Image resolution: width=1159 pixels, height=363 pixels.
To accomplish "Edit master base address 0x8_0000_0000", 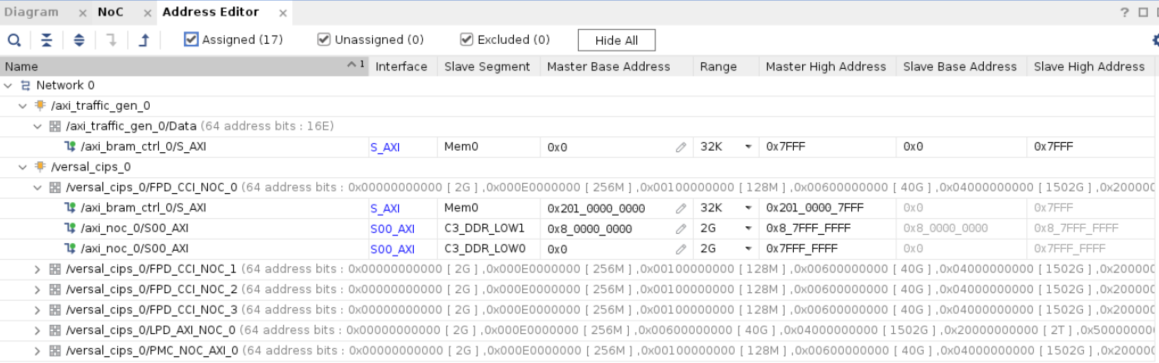I will click(590, 228).
